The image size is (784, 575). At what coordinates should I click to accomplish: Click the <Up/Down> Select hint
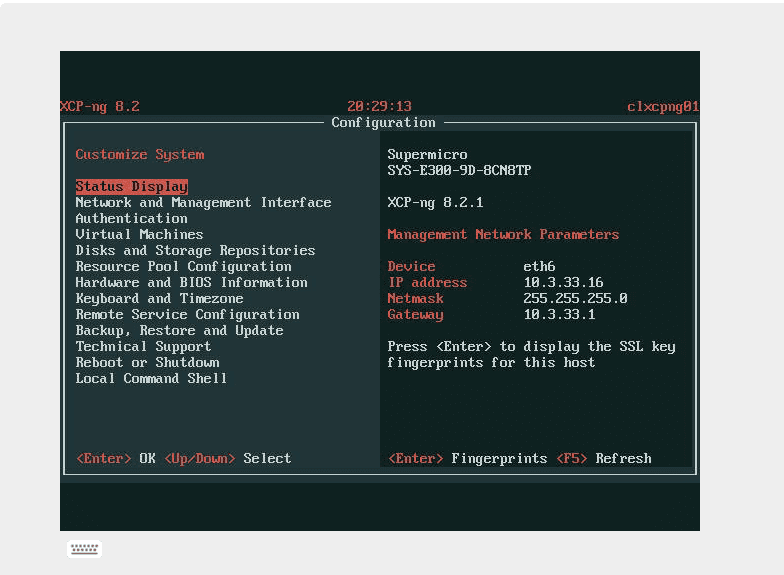point(228,458)
